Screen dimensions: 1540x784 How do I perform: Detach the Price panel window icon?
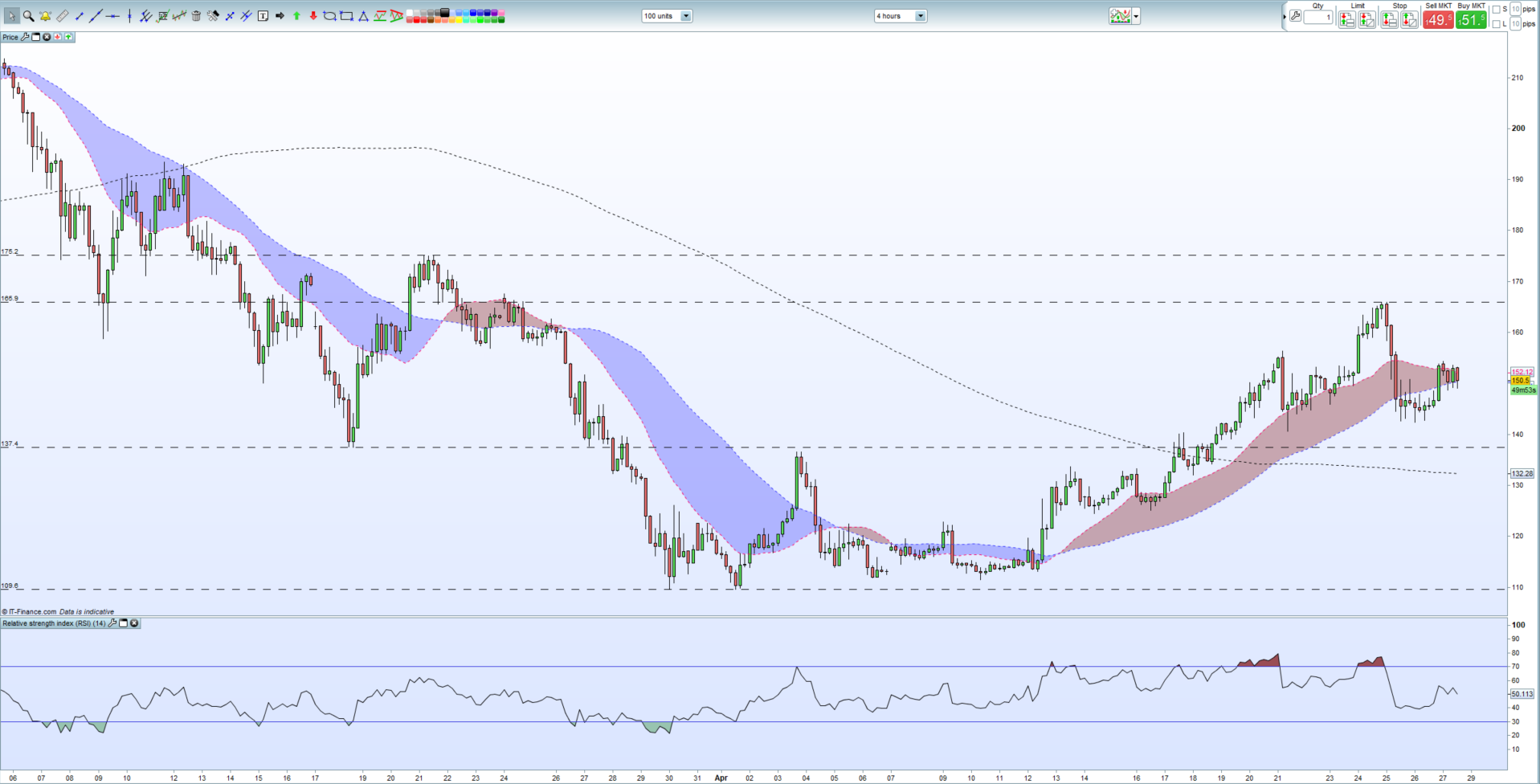[35, 37]
